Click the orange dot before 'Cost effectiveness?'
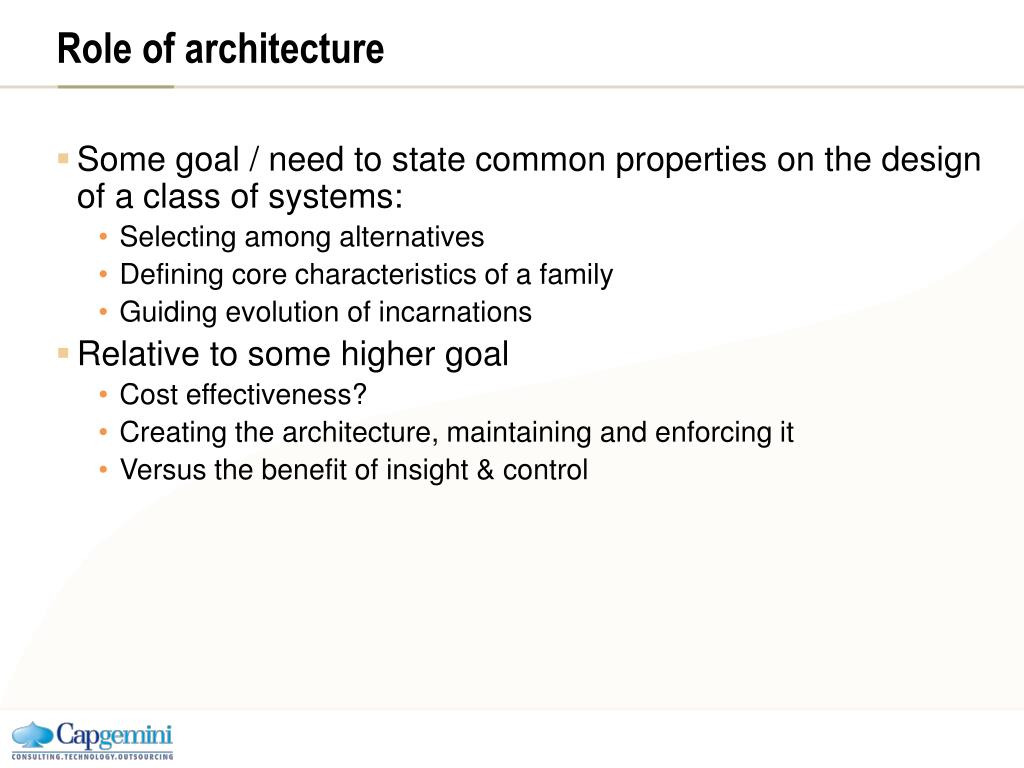This screenshot has height=768, width=1024. pyautogui.click(x=103, y=394)
